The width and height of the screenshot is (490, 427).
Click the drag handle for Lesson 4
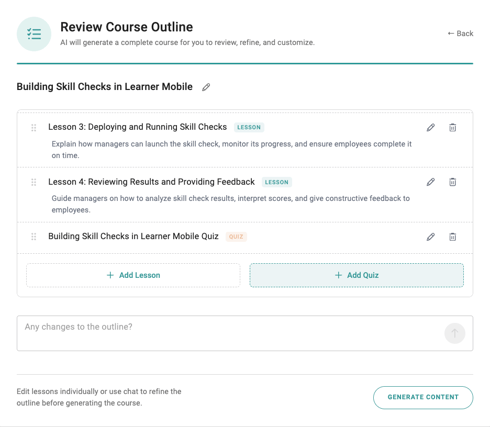(x=34, y=182)
